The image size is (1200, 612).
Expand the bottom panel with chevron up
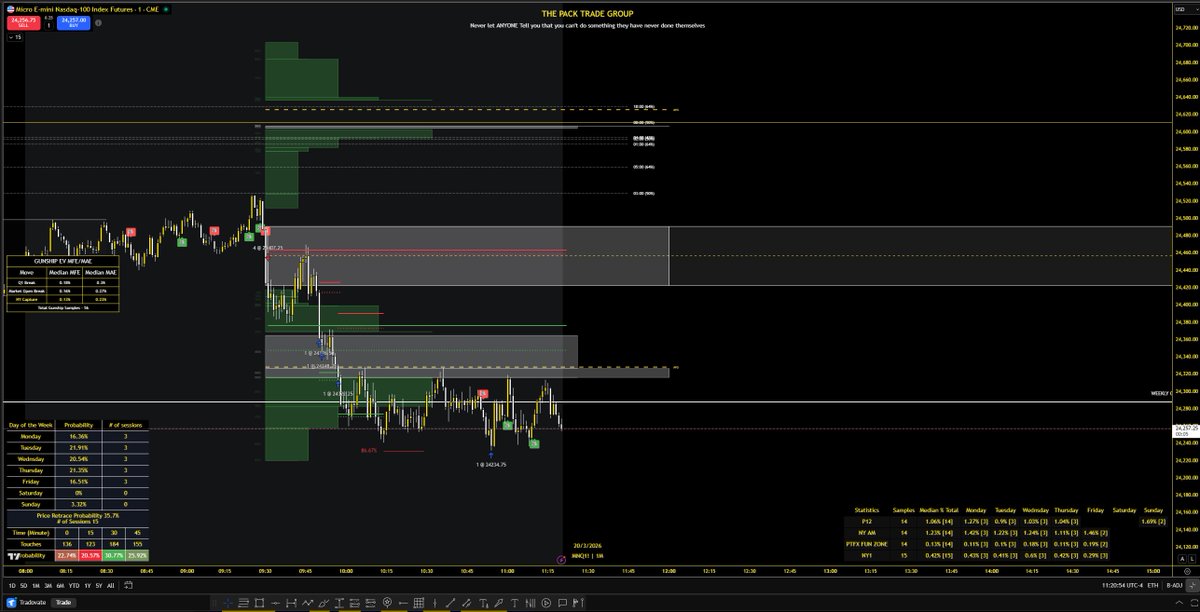[1179, 603]
